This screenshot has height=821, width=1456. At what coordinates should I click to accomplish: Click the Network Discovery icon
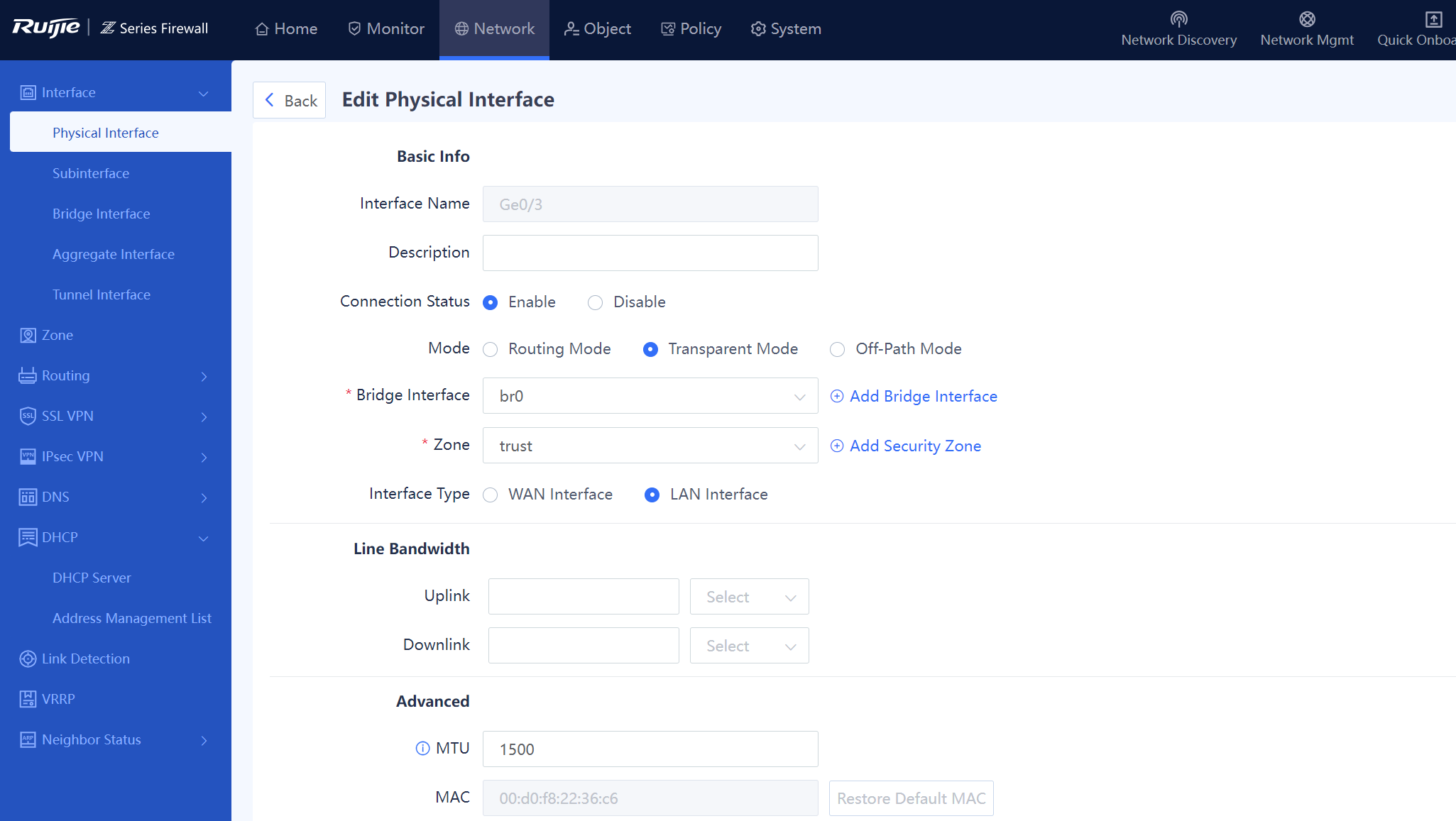tap(1179, 18)
